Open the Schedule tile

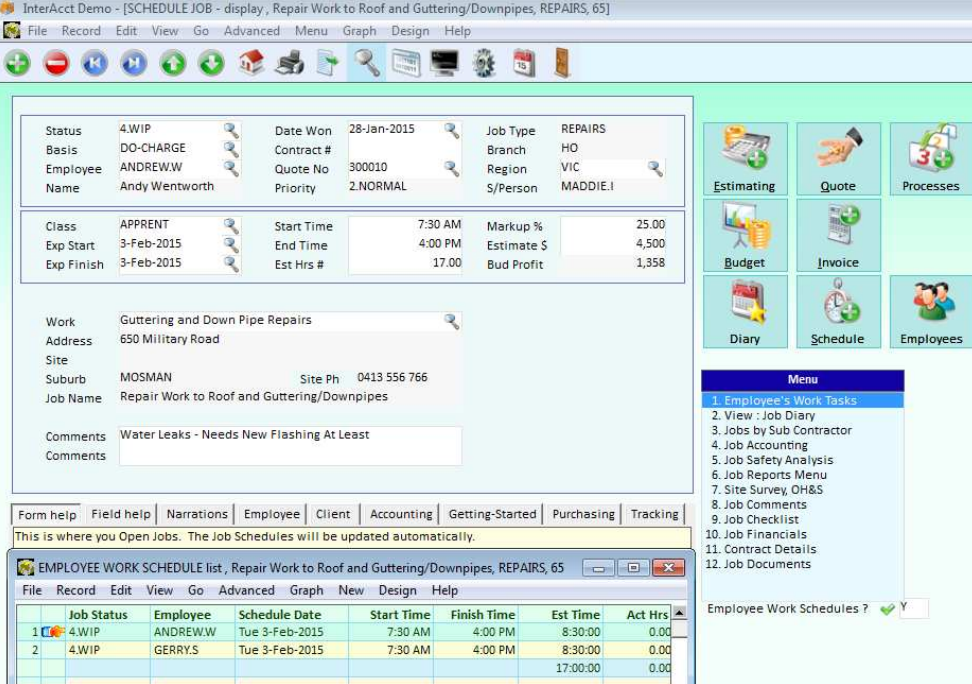(838, 311)
